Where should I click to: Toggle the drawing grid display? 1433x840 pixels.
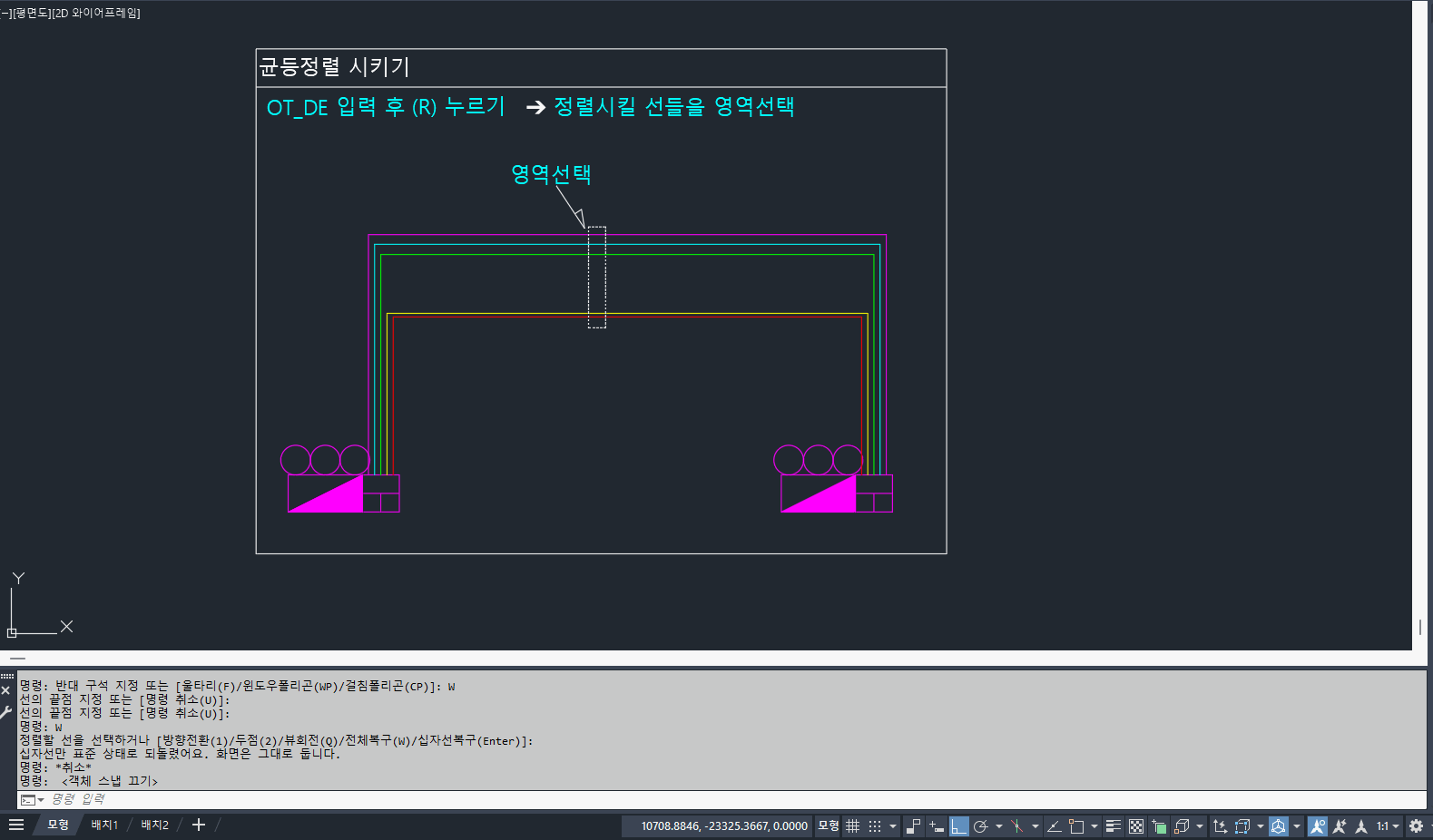point(852,826)
